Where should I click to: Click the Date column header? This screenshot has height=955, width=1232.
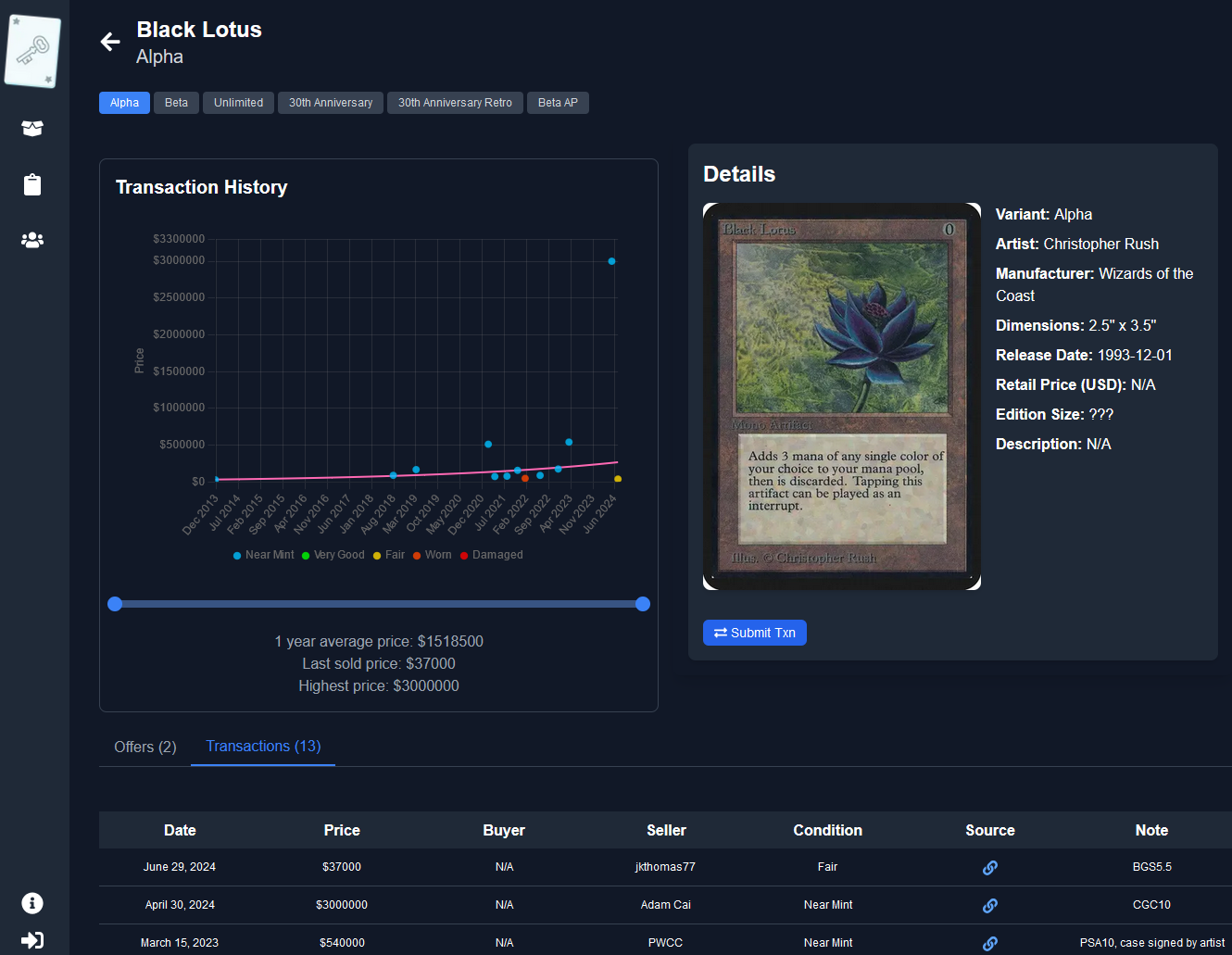tap(180, 830)
